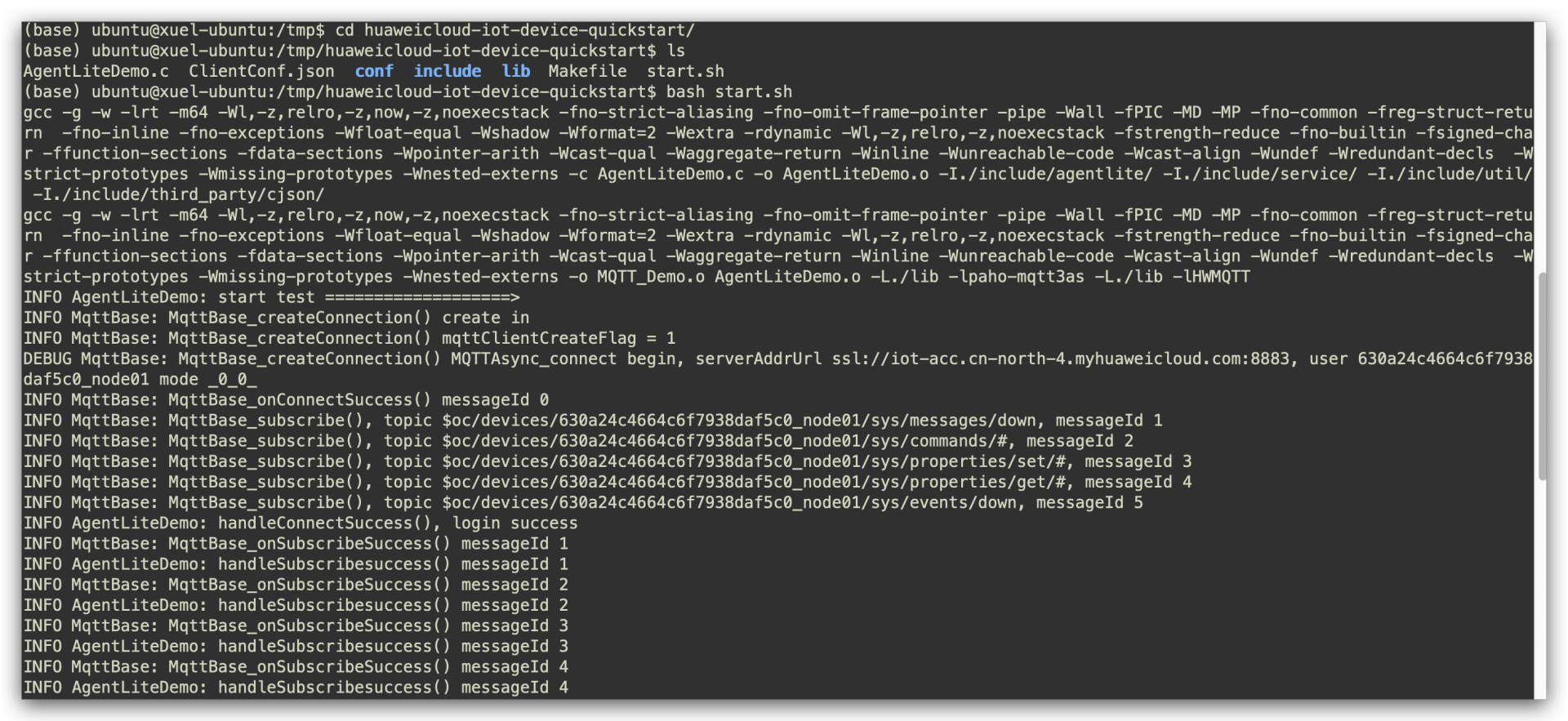Click the blue include directory name
Image resolution: width=1568 pixels, height=721 pixels.
(447, 71)
